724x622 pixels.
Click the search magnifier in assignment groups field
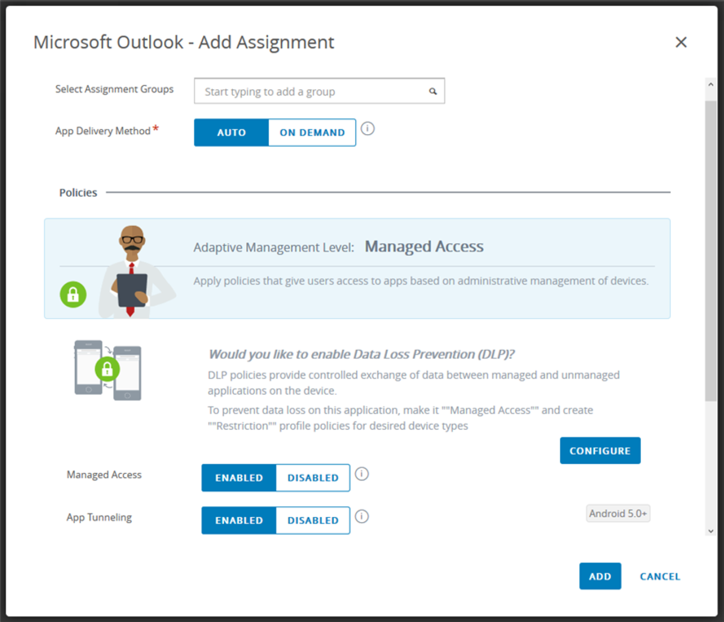point(433,92)
